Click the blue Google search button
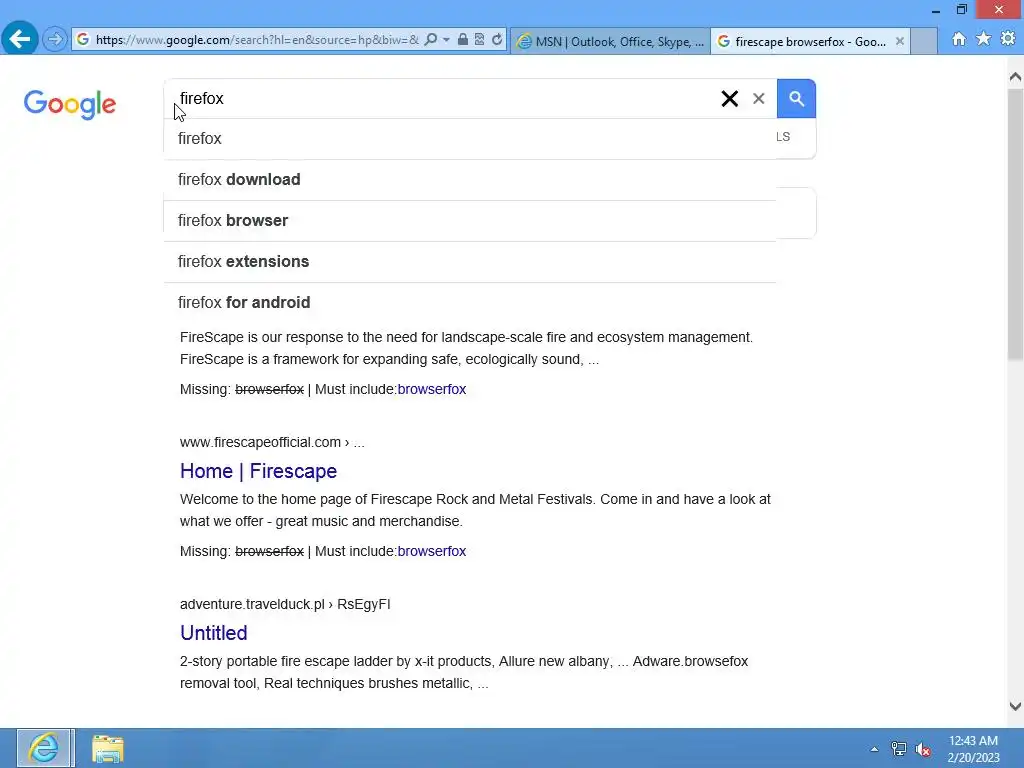Screen dimensions: 1024x768 796,99
